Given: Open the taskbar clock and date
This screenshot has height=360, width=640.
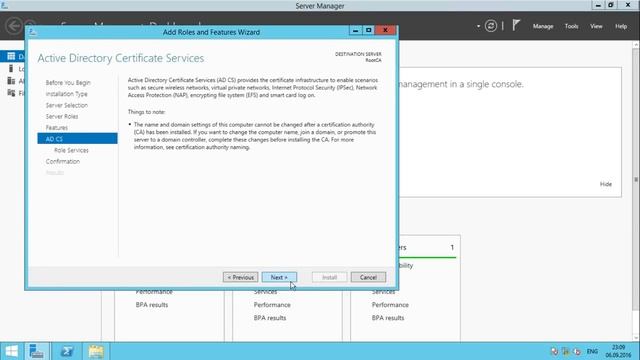Looking at the screenshot, I should [618, 351].
